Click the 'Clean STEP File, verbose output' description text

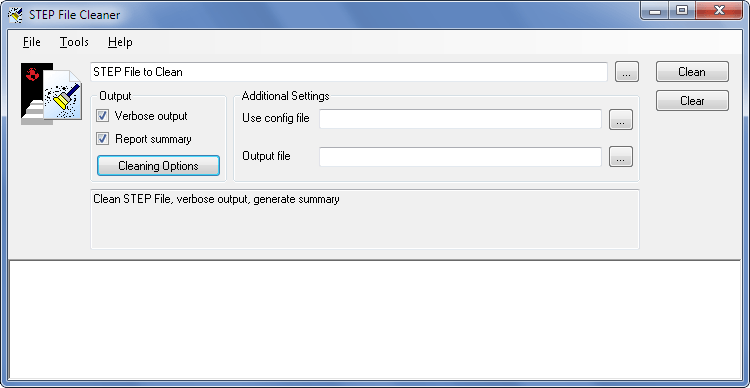(x=216, y=199)
